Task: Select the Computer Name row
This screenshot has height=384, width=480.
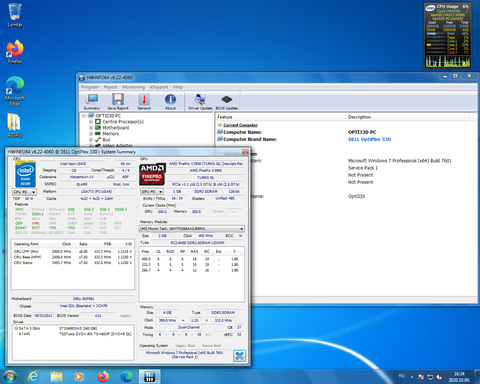Action: (x=346, y=132)
